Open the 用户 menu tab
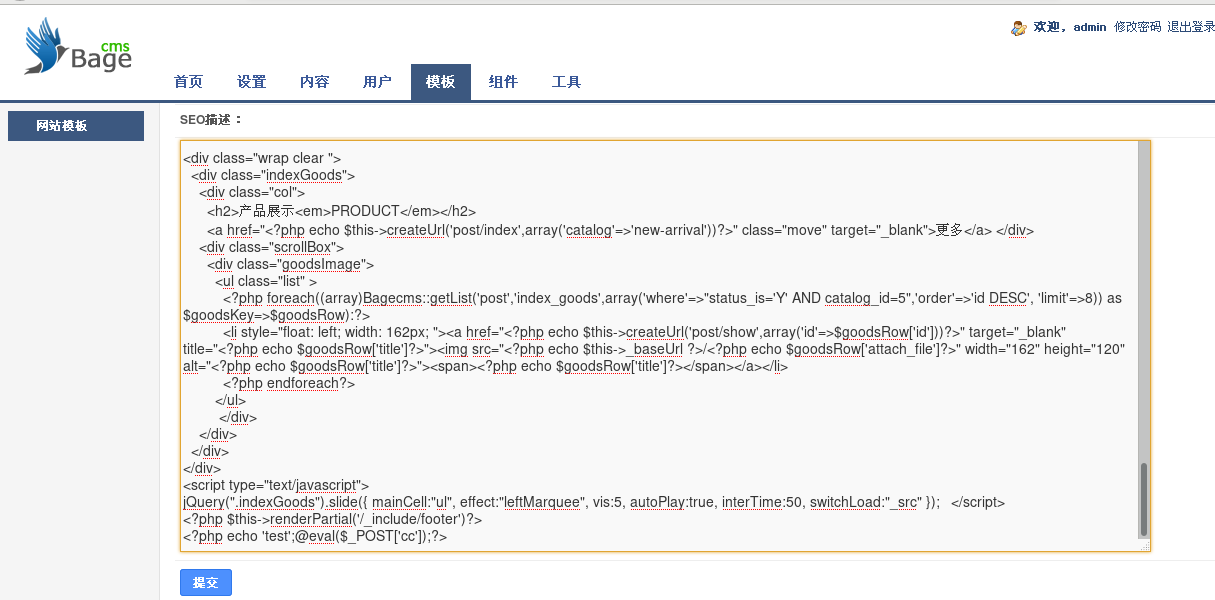The image size is (1215, 600). click(x=377, y=82)
